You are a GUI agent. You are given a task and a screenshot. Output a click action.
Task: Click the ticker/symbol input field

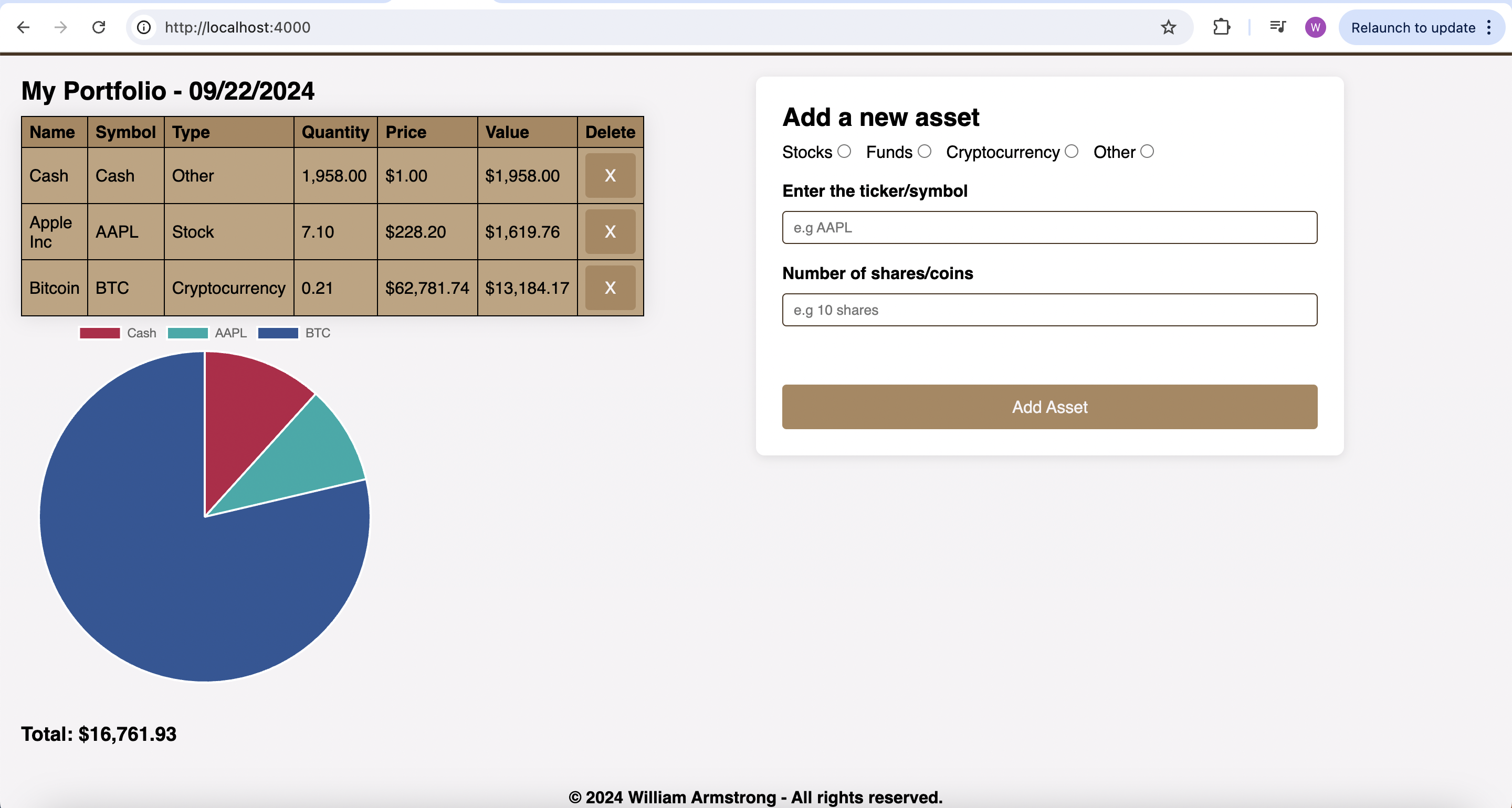click(x=1049, y=227)
